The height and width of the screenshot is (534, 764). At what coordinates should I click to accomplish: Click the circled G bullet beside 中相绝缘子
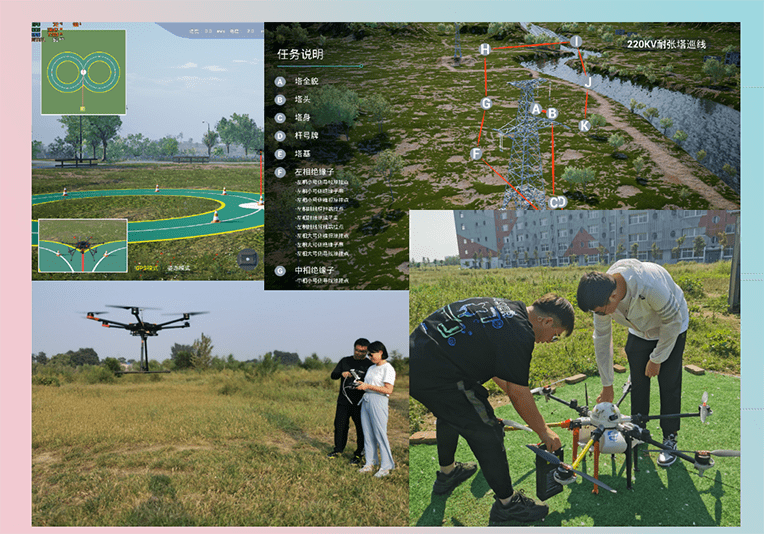(x=280, y=270)
